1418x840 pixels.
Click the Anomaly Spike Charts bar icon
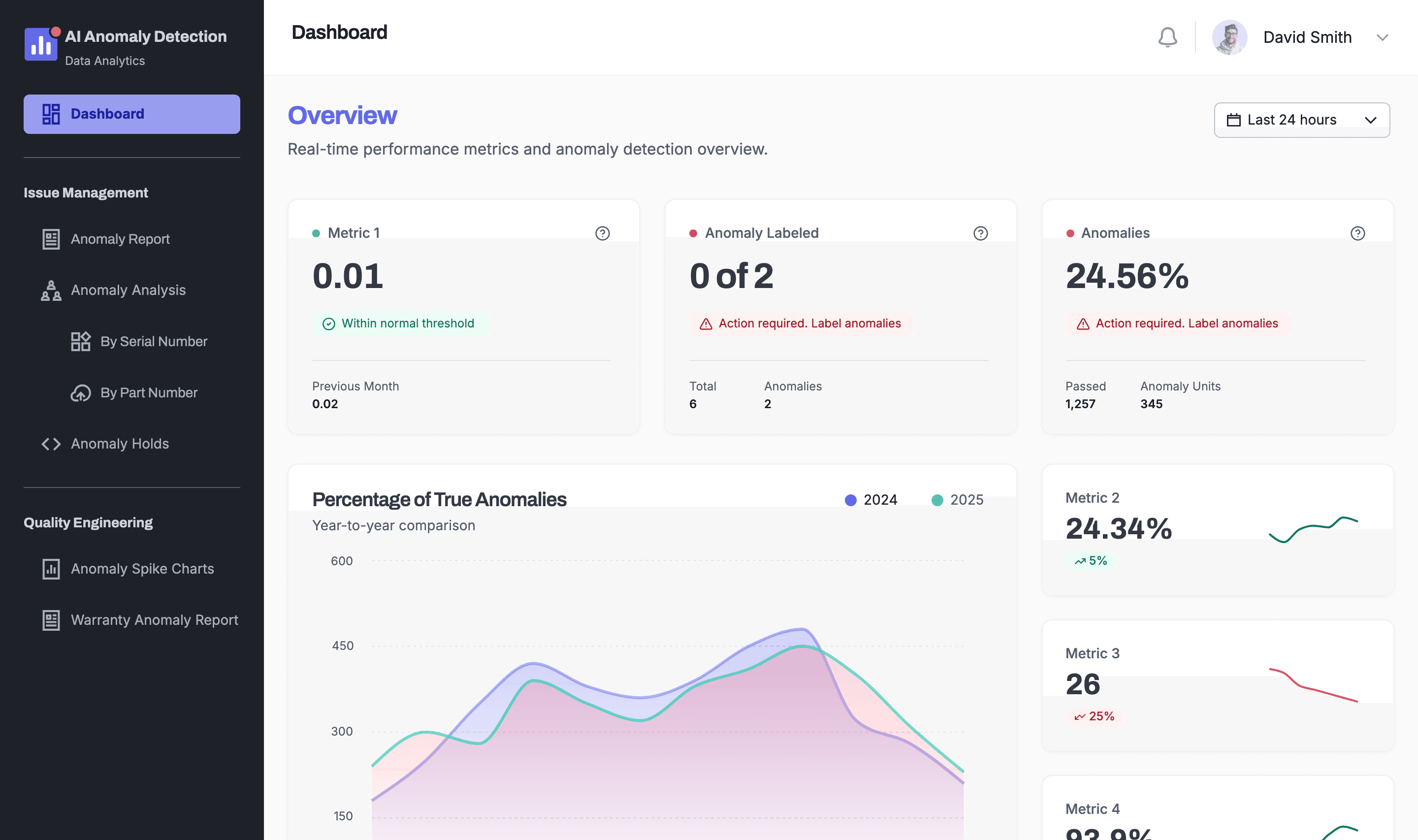pos(51,569)
